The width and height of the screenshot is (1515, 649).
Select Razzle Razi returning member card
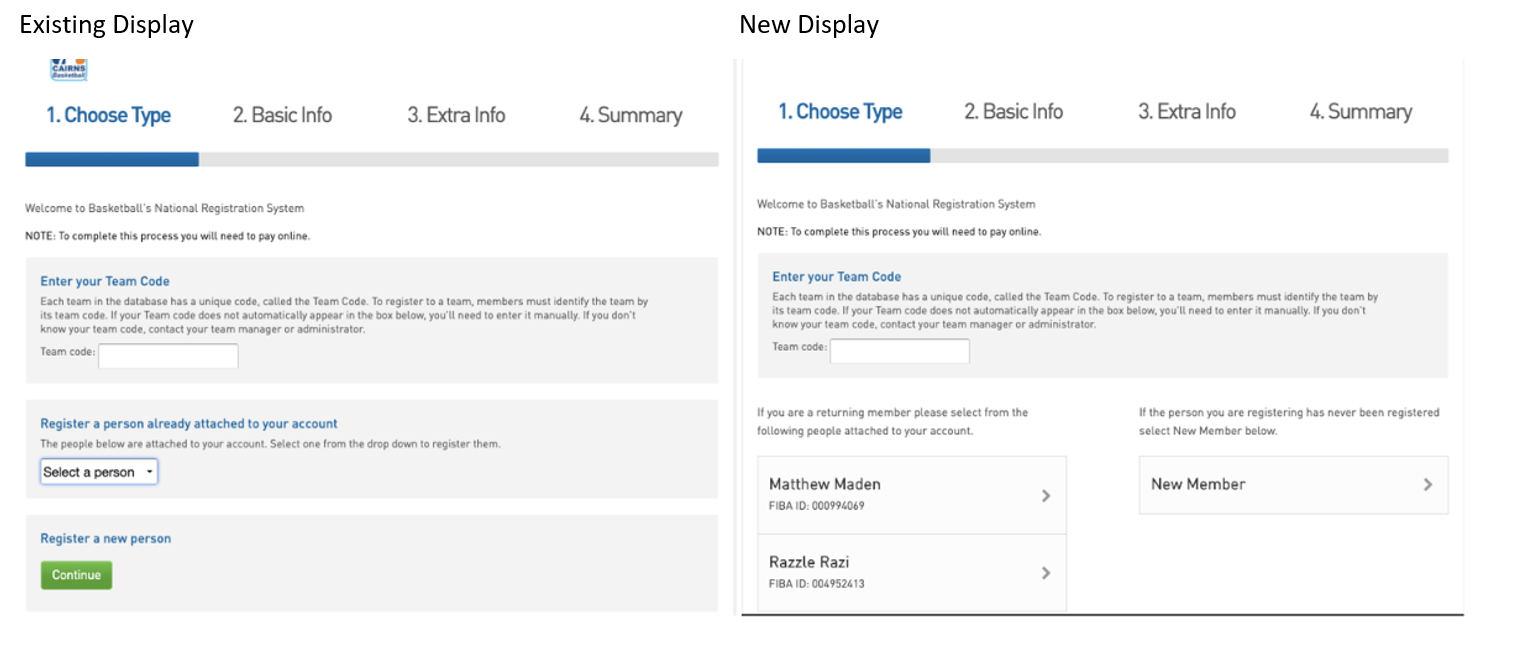[900, 572]
